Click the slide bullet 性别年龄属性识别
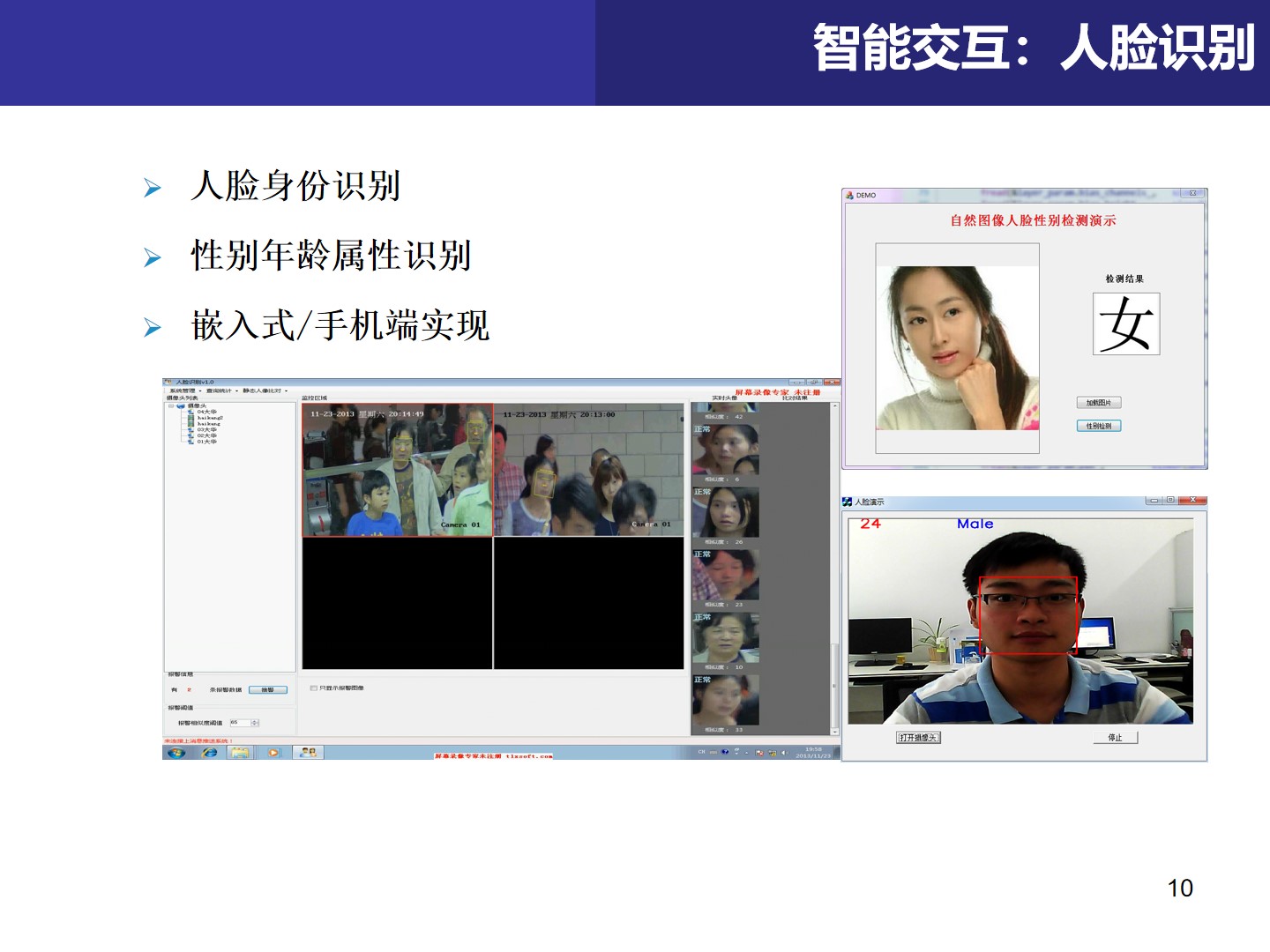This screenshot has width=1270, height=952. coord(331,256)
